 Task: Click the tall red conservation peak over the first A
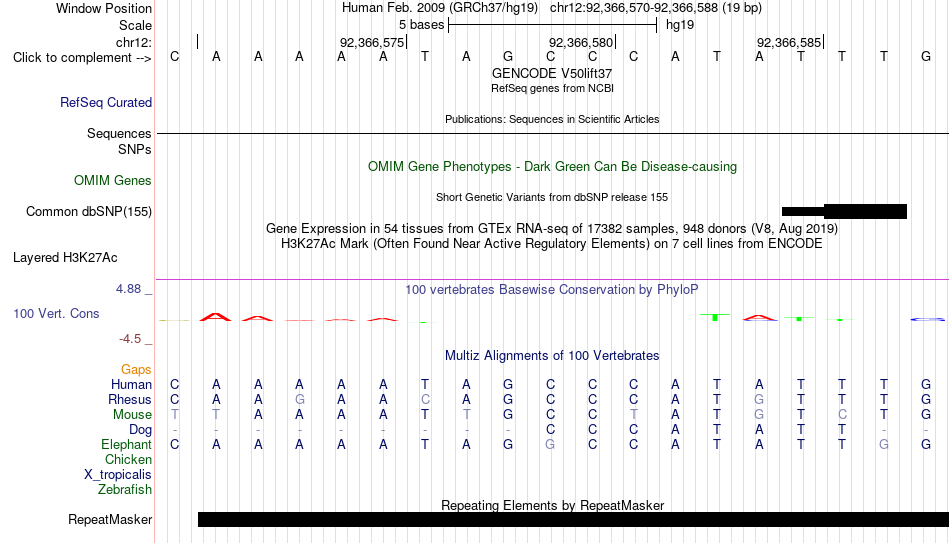tap(216, 316)
